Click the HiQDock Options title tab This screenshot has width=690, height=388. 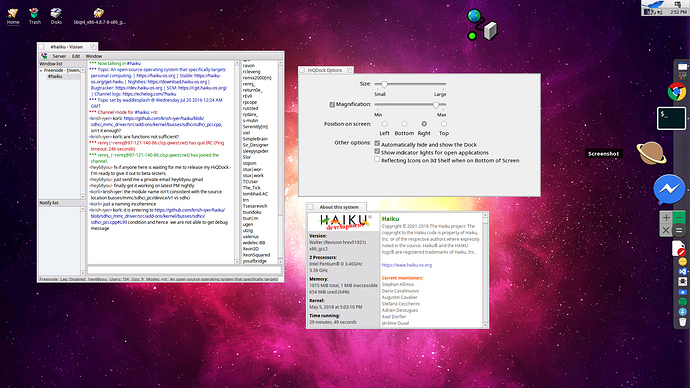pos(325,70)
